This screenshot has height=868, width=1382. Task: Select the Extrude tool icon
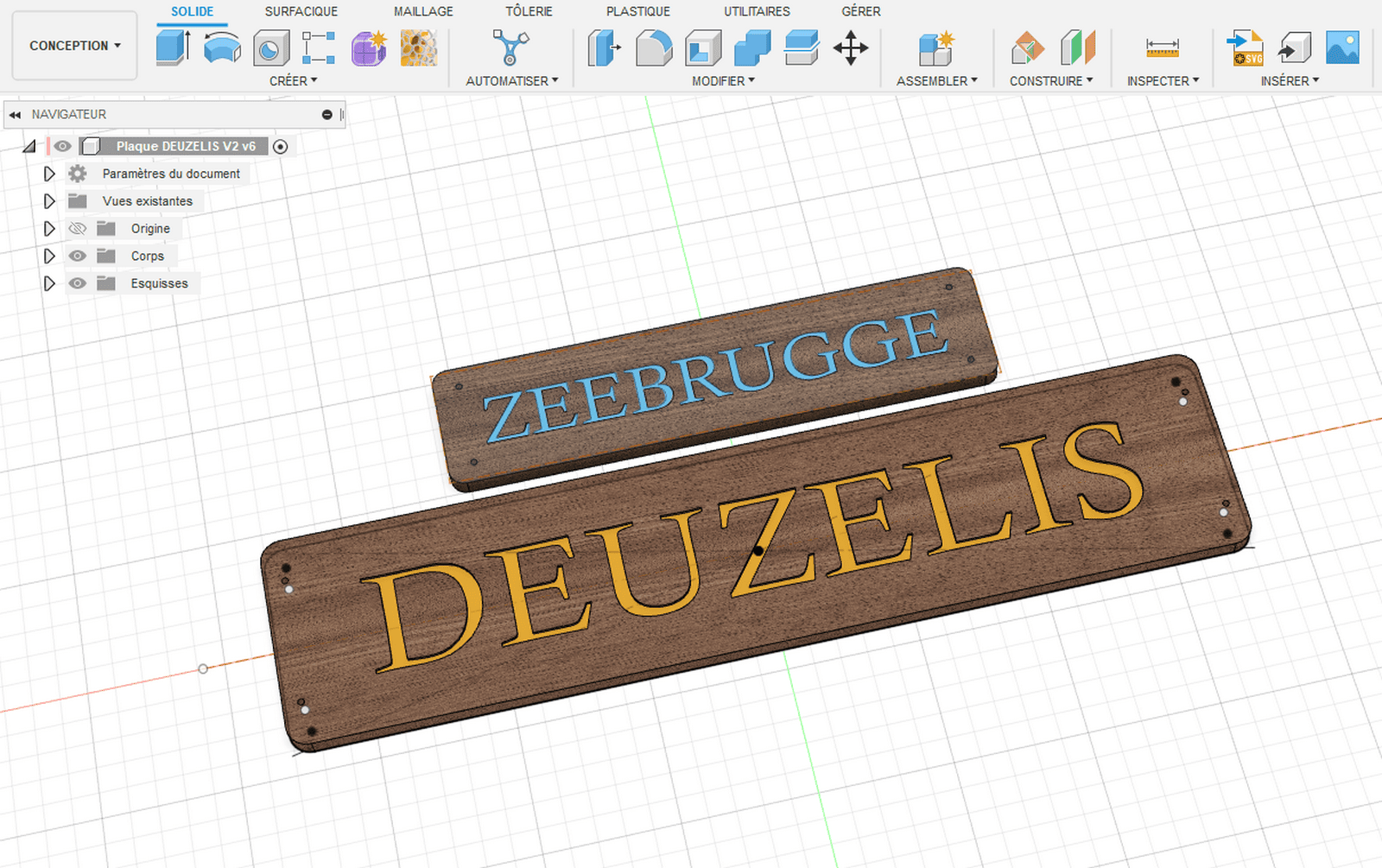[173, 48]
